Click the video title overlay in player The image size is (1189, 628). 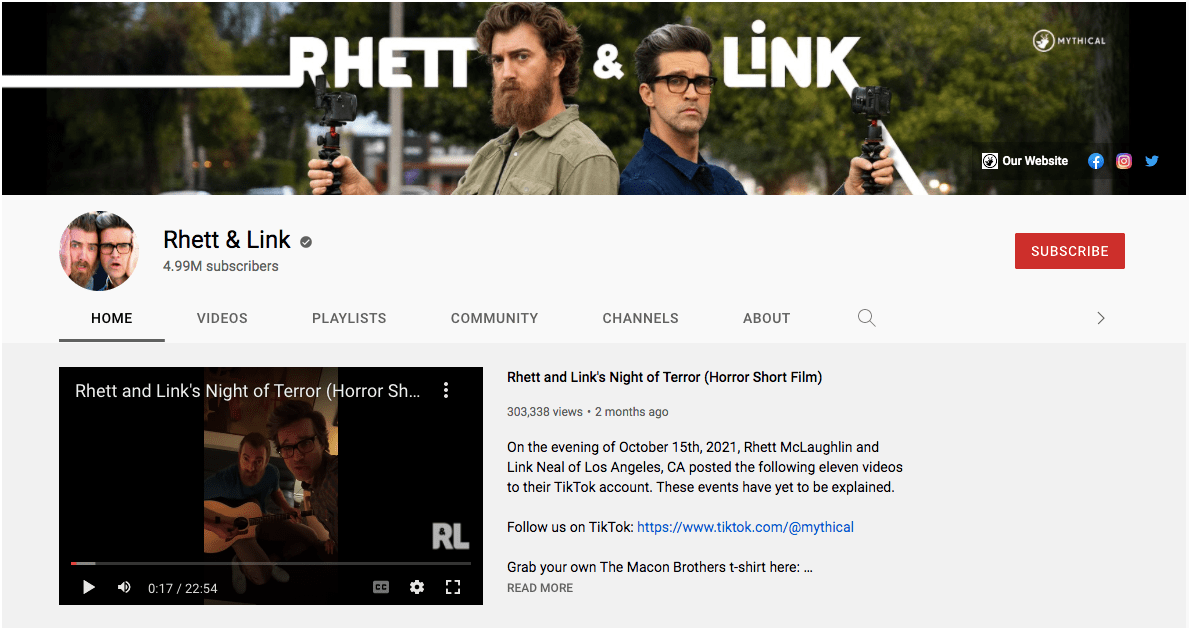point(248,391)
